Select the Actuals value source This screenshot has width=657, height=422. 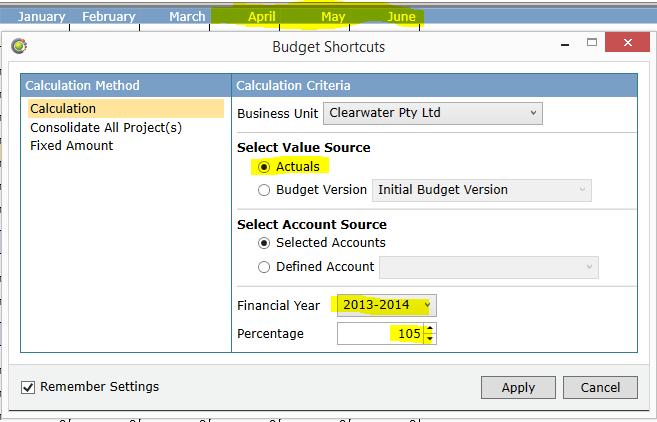click(264, 167)
